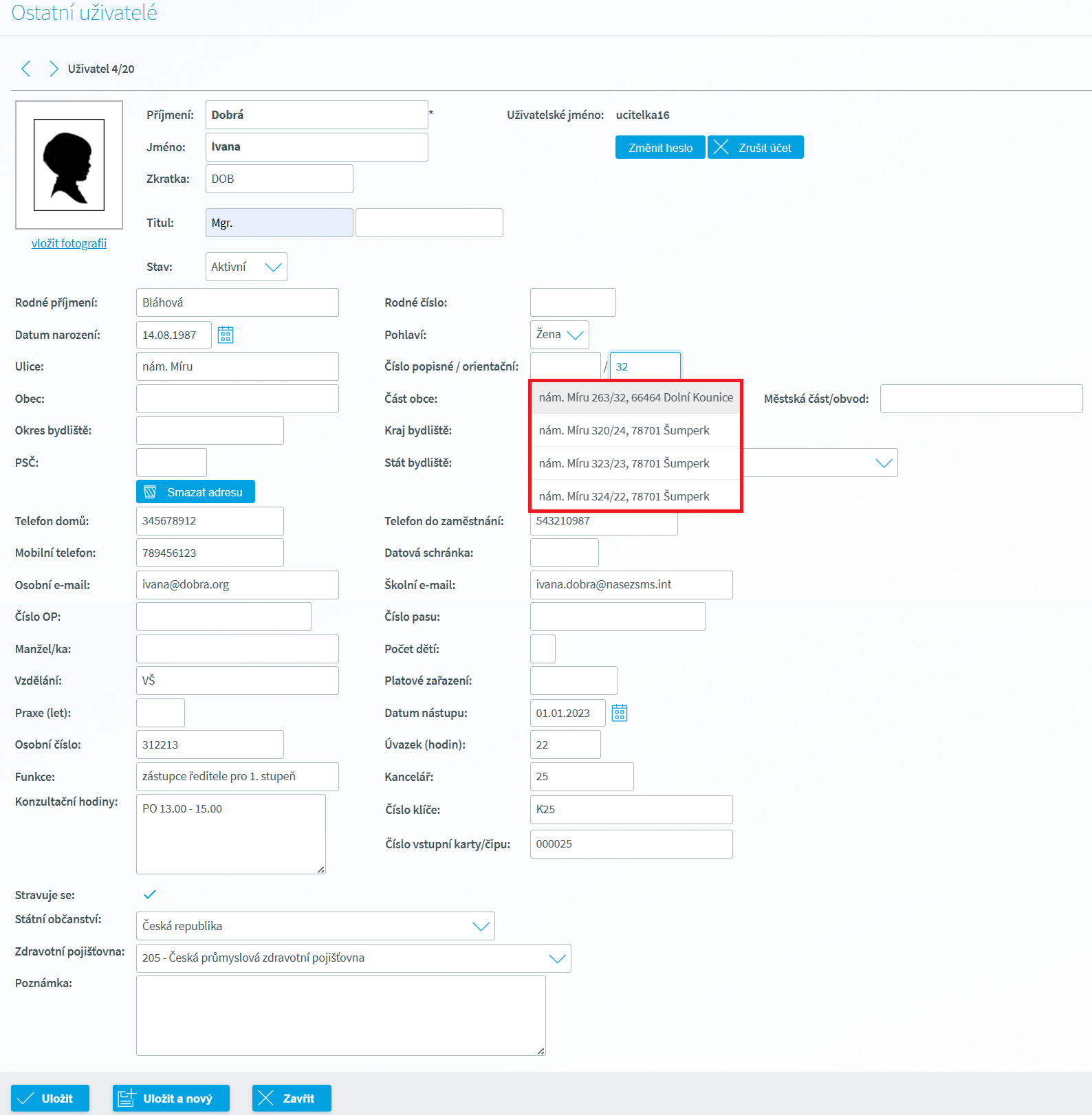1092x1115 pixels.
Task: Toggle the Stravuje se checkmark
Action: tap(150, 894)
